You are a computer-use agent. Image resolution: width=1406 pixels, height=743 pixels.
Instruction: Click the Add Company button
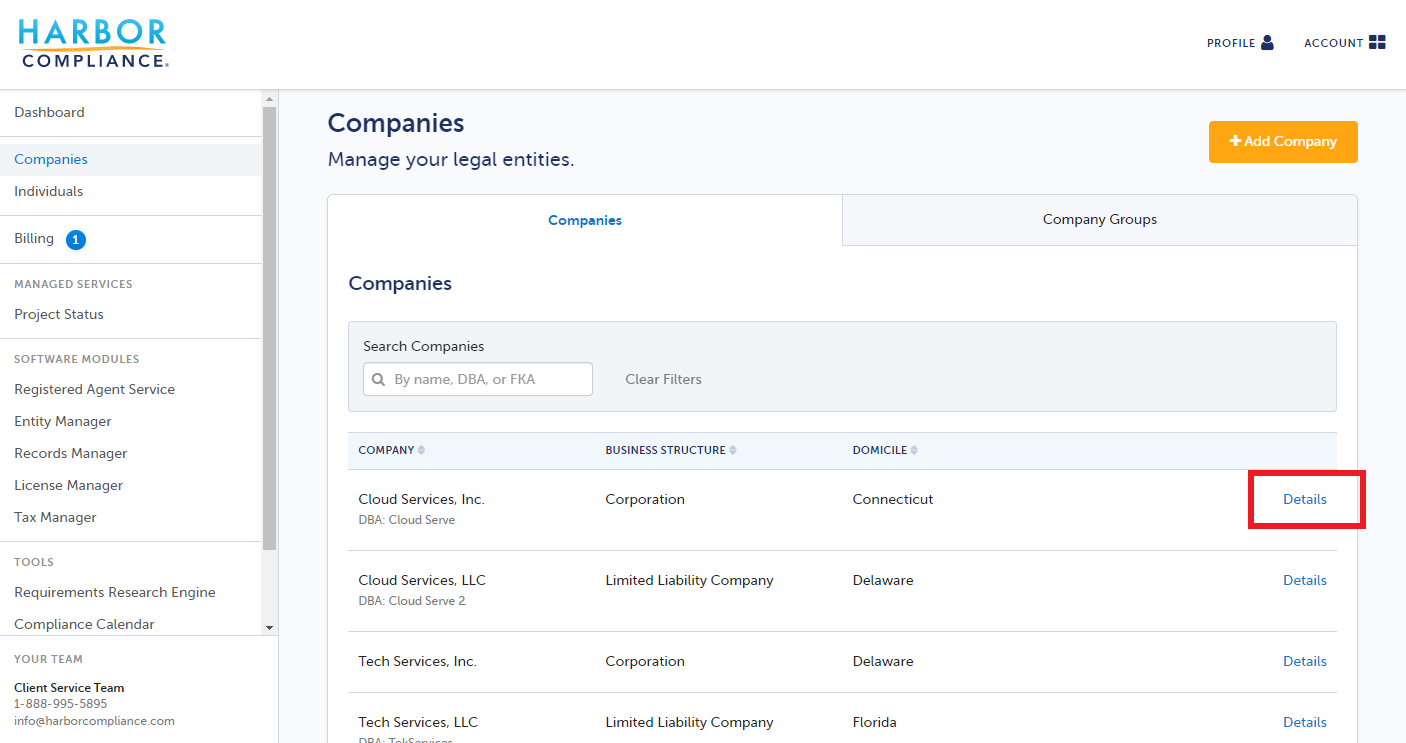(x=1283, y=142)
